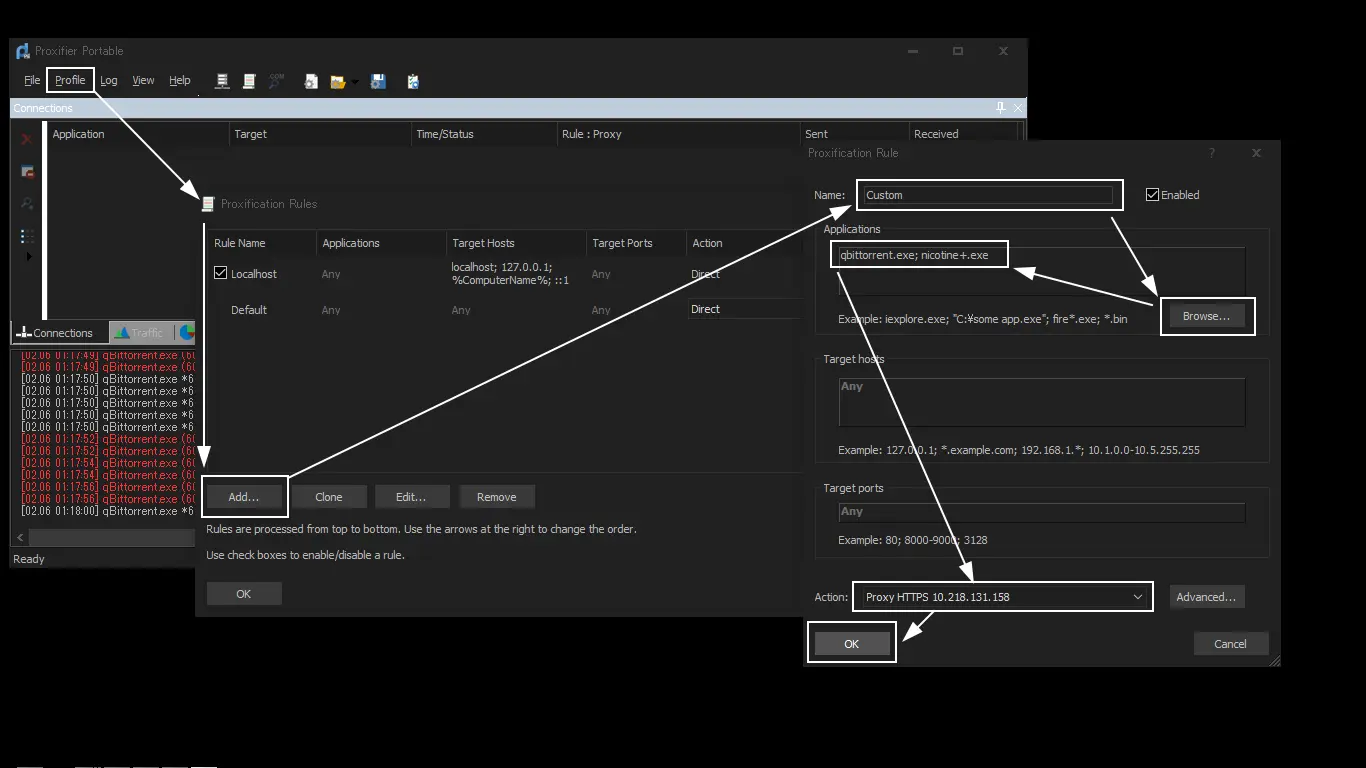Viewport: 1366px width, 768px height.
Task: Click the Advanced... button
Action: click(1206, 597)
